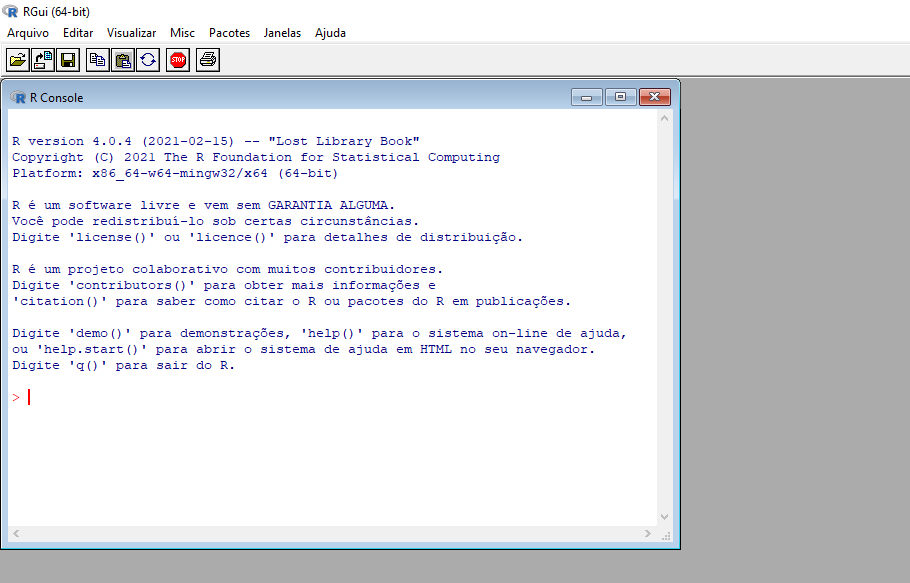910x583 pixels.
Task: Click the Copy and paste icon
Action: [x=148, y=60]
